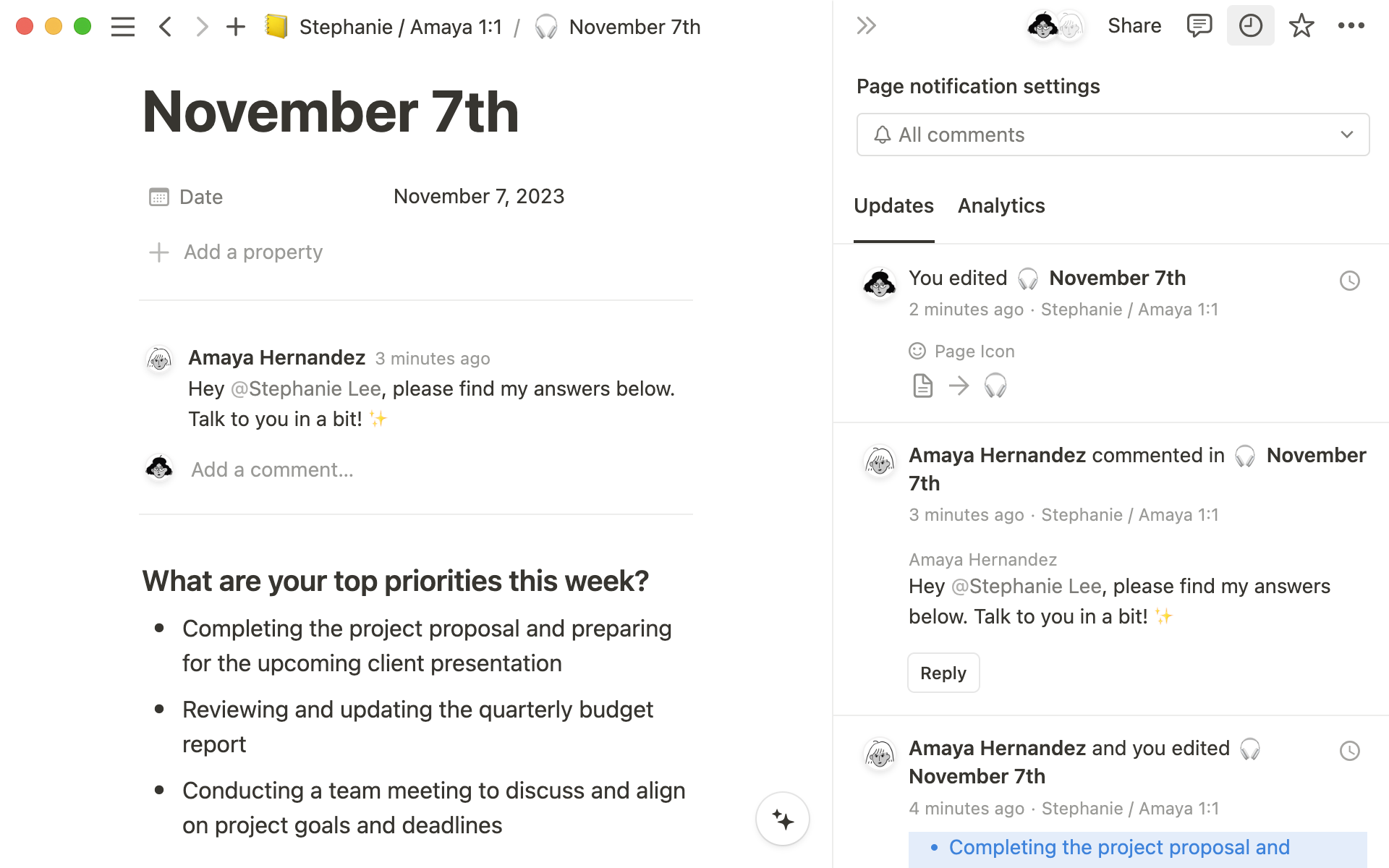Click the All comments notification toggle
The height and width of the screenshot is (868, 1389).
pyautogui.click(x=1113, y=134)
